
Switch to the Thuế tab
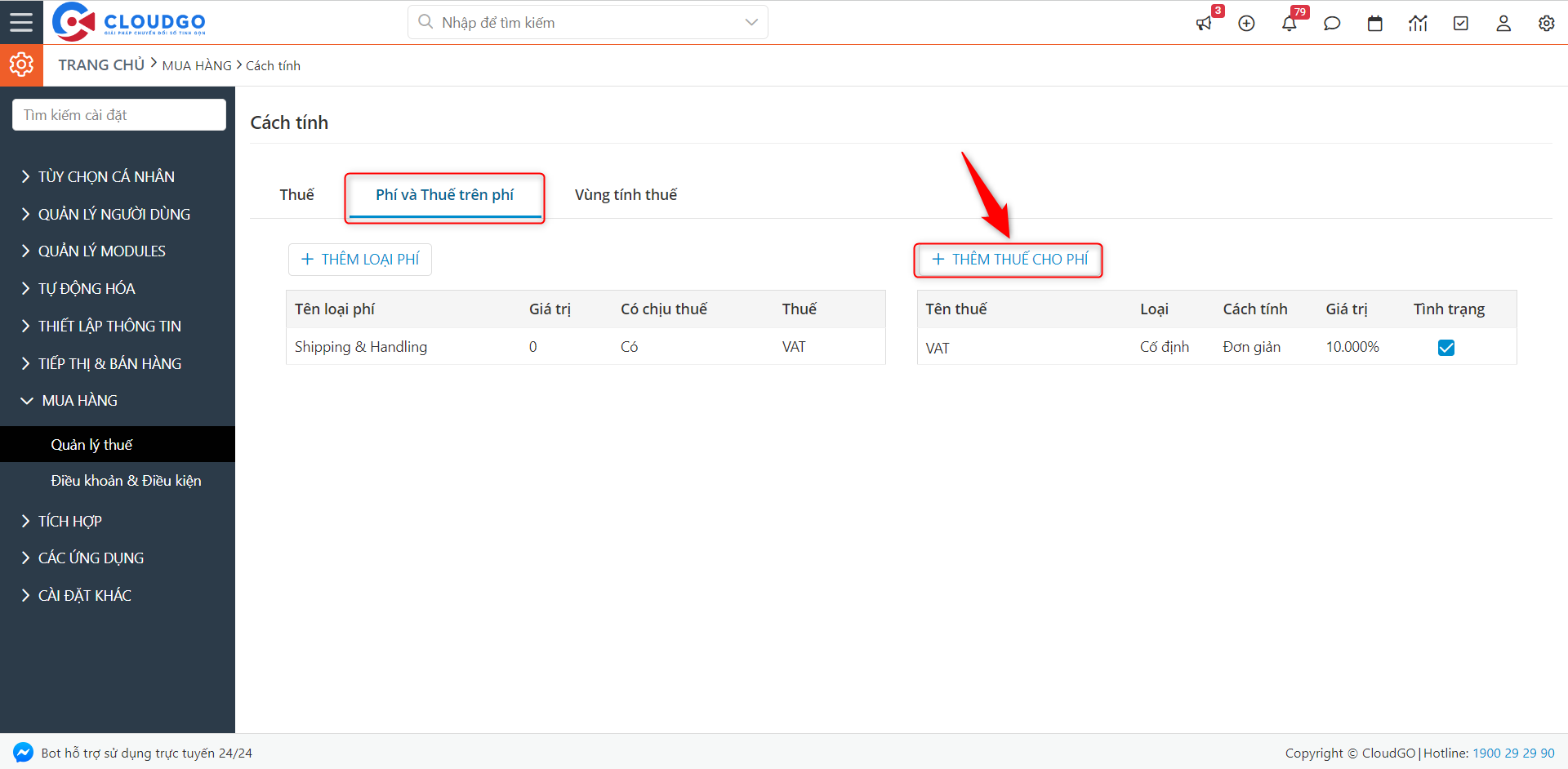[296, 195]
